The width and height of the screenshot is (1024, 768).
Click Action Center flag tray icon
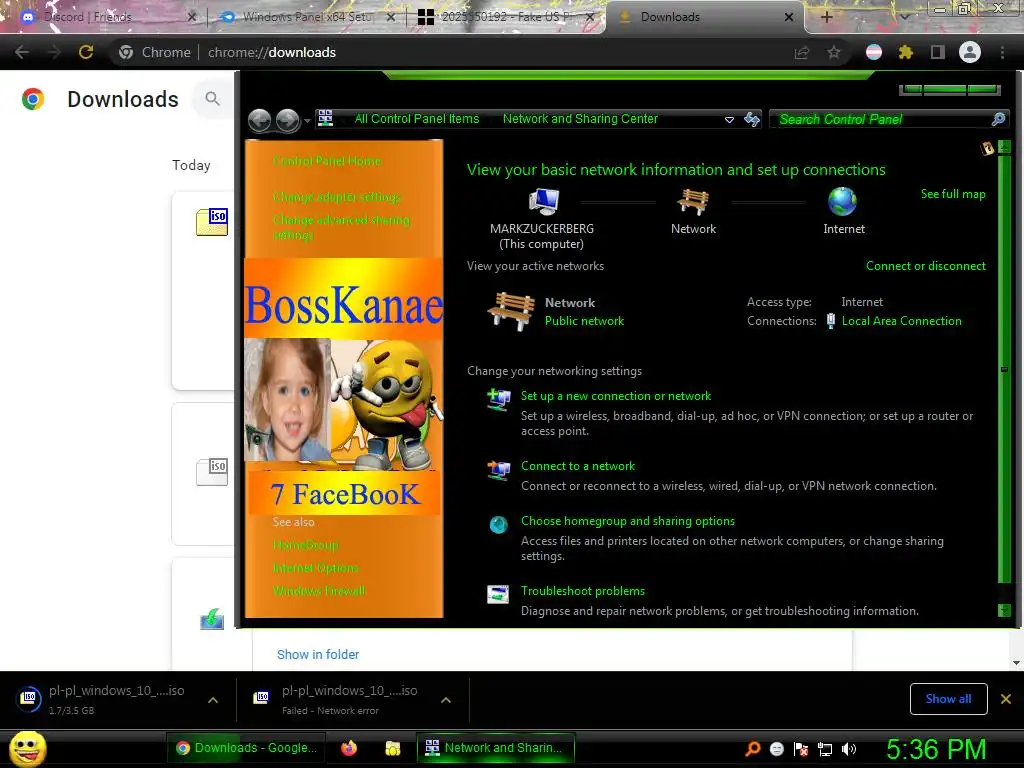801,749
